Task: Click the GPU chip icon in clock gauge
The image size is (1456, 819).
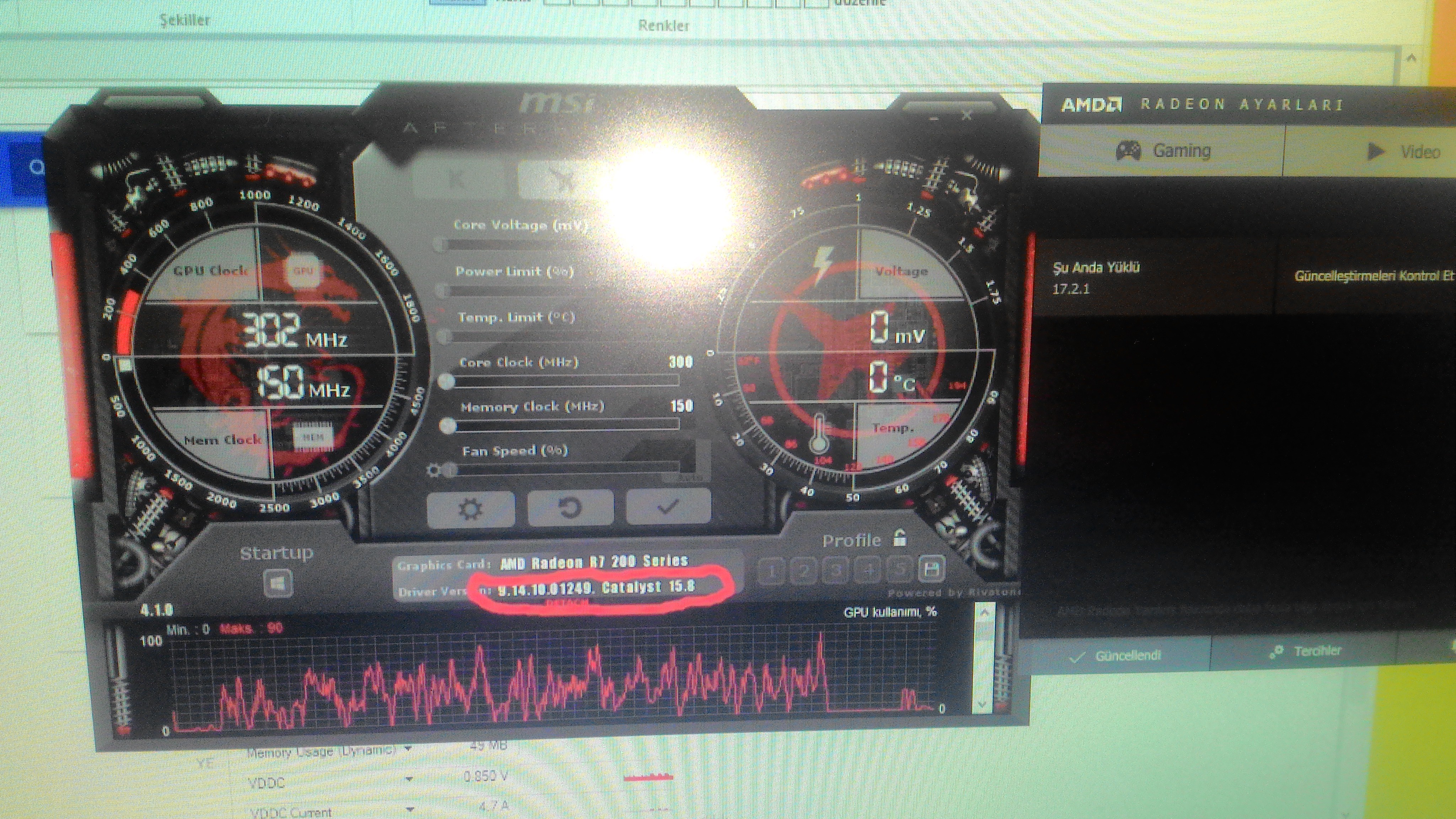Action: [304, 271]
